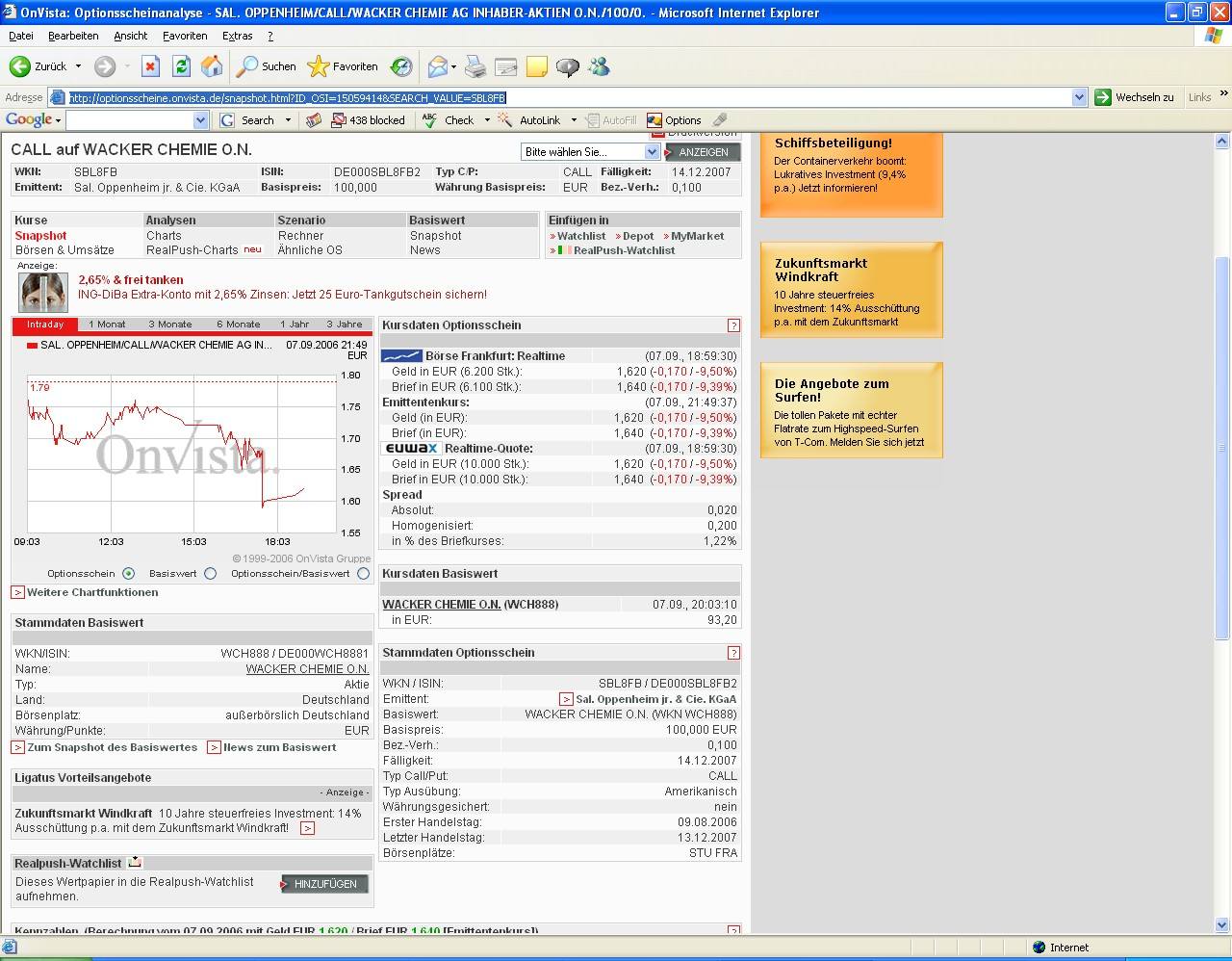
Task: Switch chart to the 3 Monate tab
Action: tap(170, 325)
